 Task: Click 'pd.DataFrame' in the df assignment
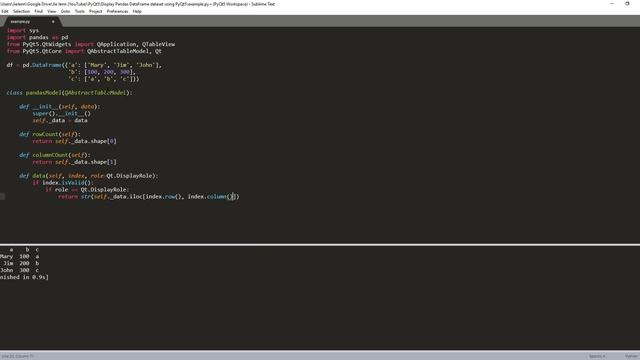click(42, 65)
